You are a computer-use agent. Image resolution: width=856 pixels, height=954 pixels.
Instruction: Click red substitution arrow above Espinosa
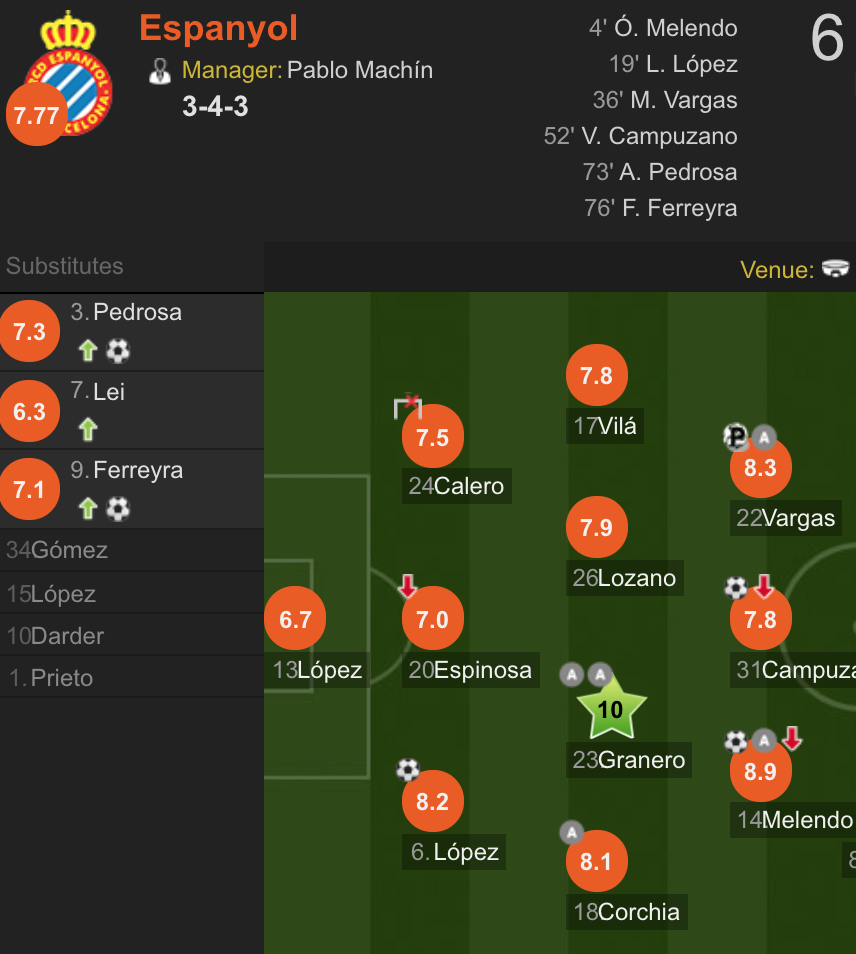408,586
